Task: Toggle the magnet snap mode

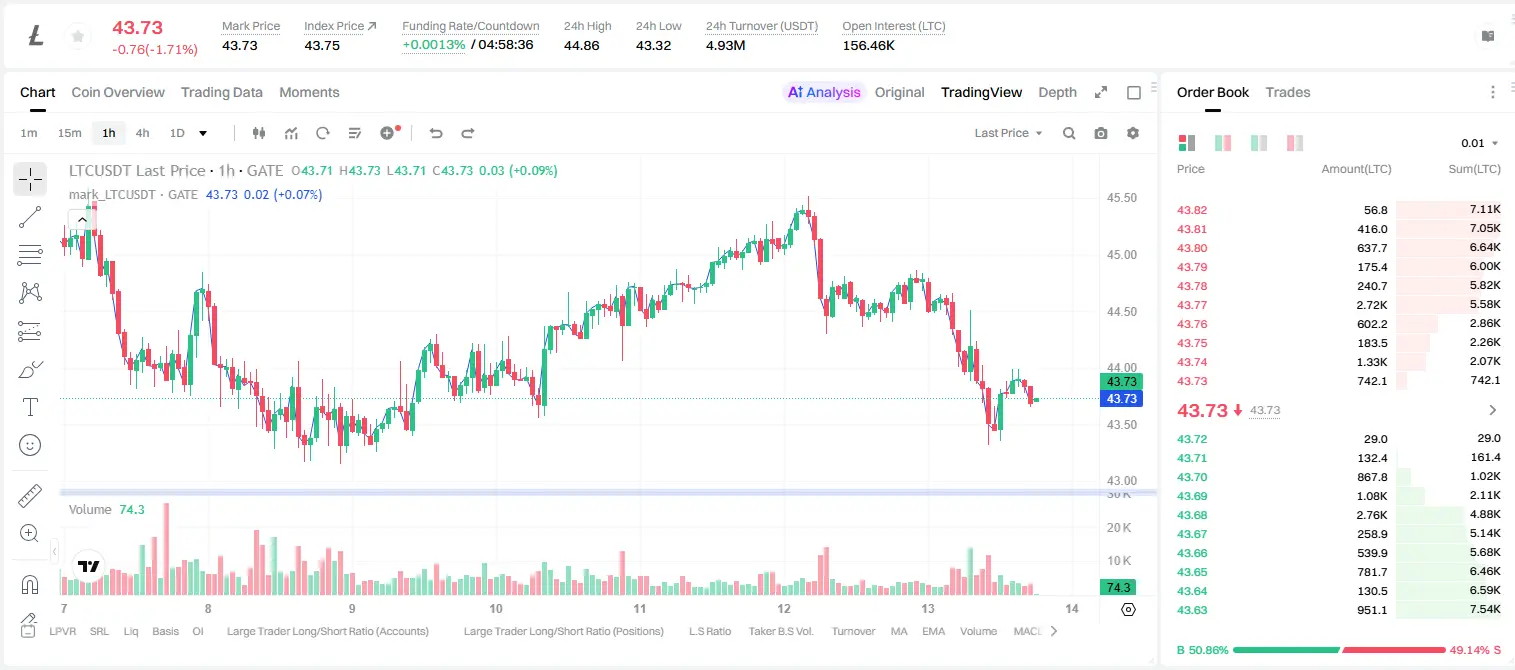Action: 30,584
